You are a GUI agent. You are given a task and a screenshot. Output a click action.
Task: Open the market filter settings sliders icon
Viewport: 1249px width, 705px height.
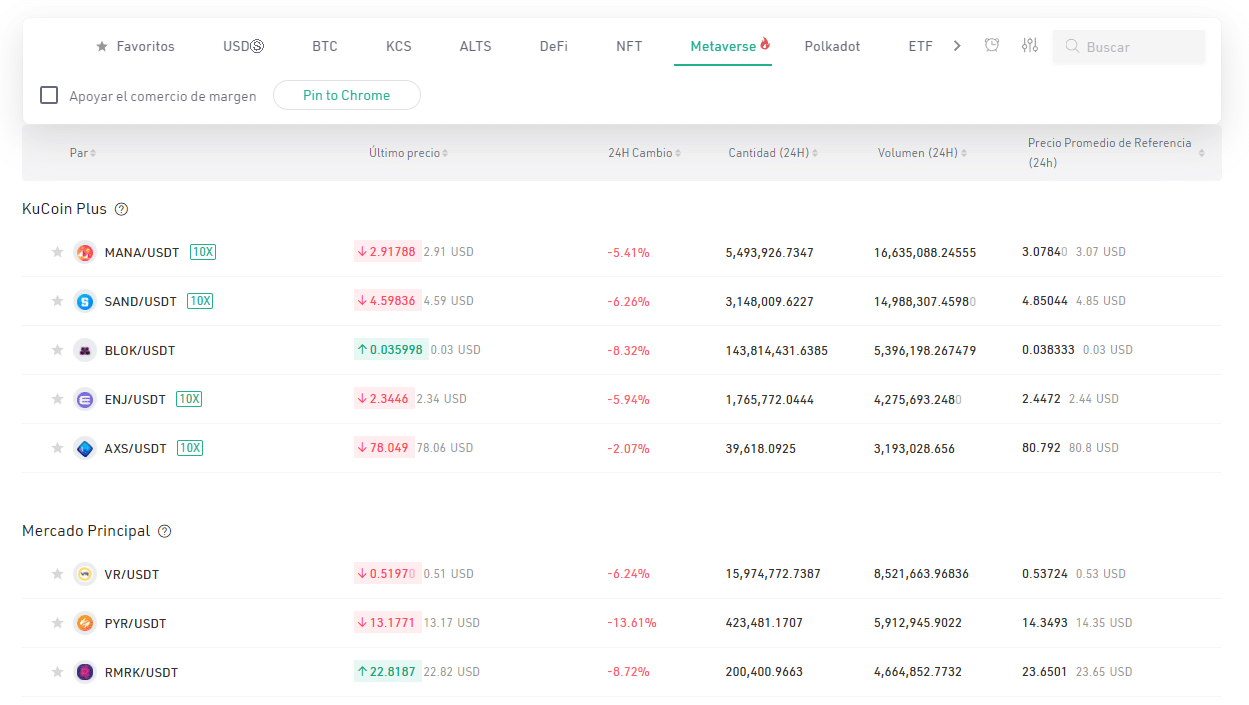pyautogui.click(x=1029, y=45)
